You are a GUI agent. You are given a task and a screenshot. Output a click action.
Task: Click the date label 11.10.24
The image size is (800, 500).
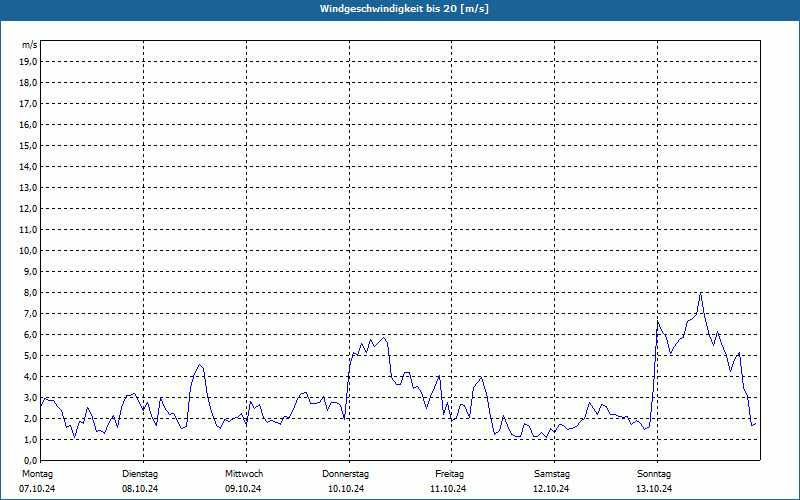[448, 489]
